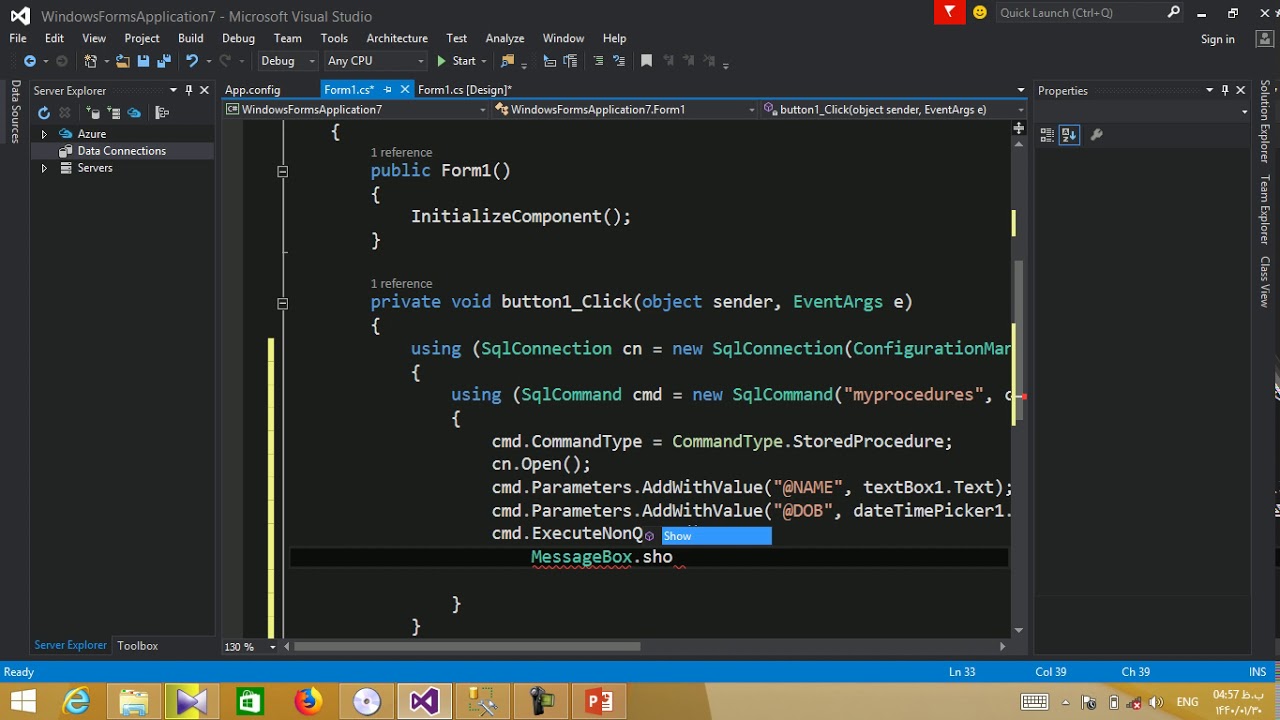The height and width of the screenshot is (720, 1280).
Task: Collapse the button1_Click method block
Action: (x=282, y=302)
